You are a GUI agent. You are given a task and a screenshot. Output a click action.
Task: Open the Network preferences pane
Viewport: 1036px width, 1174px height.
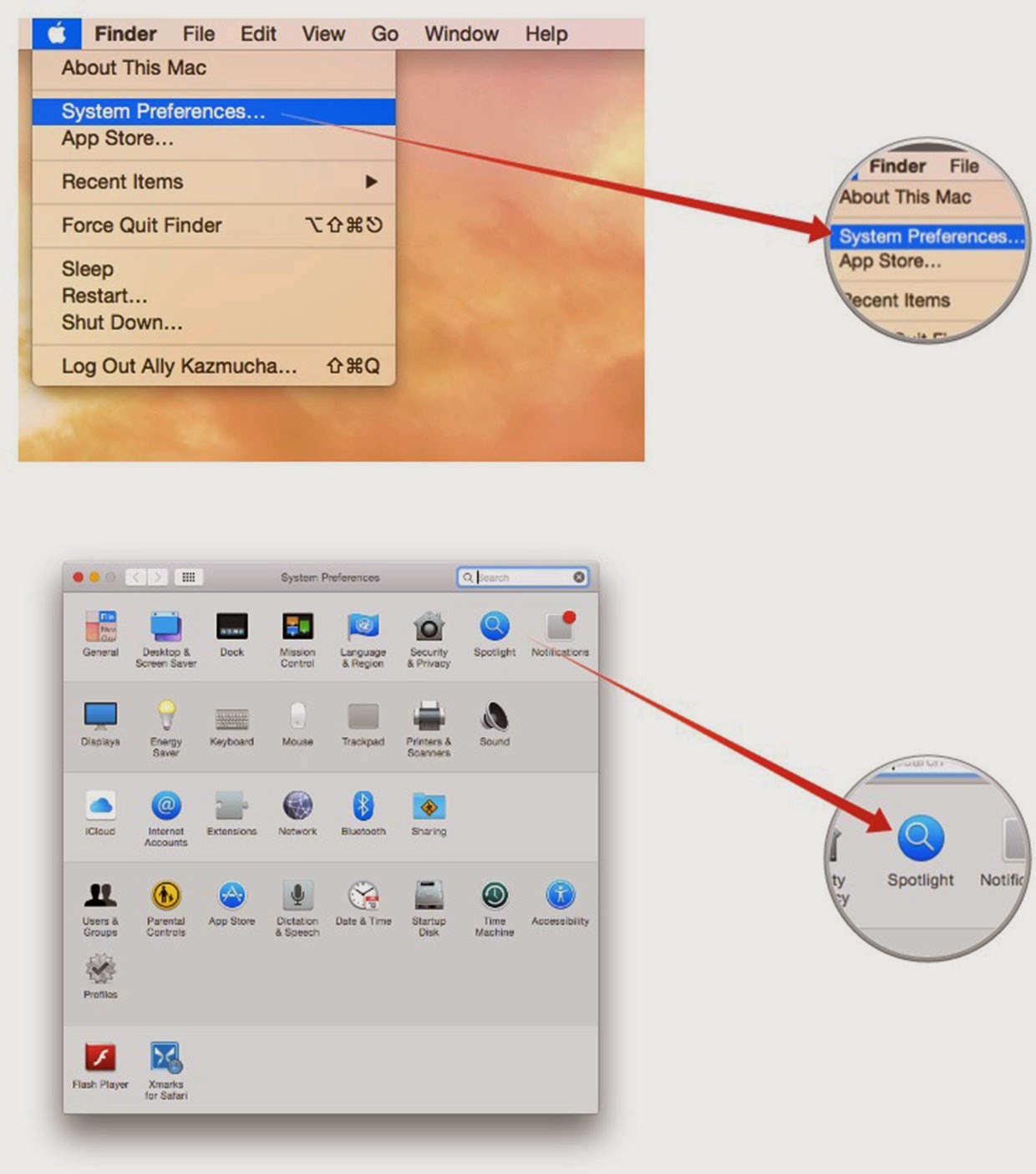coord(297,813)
